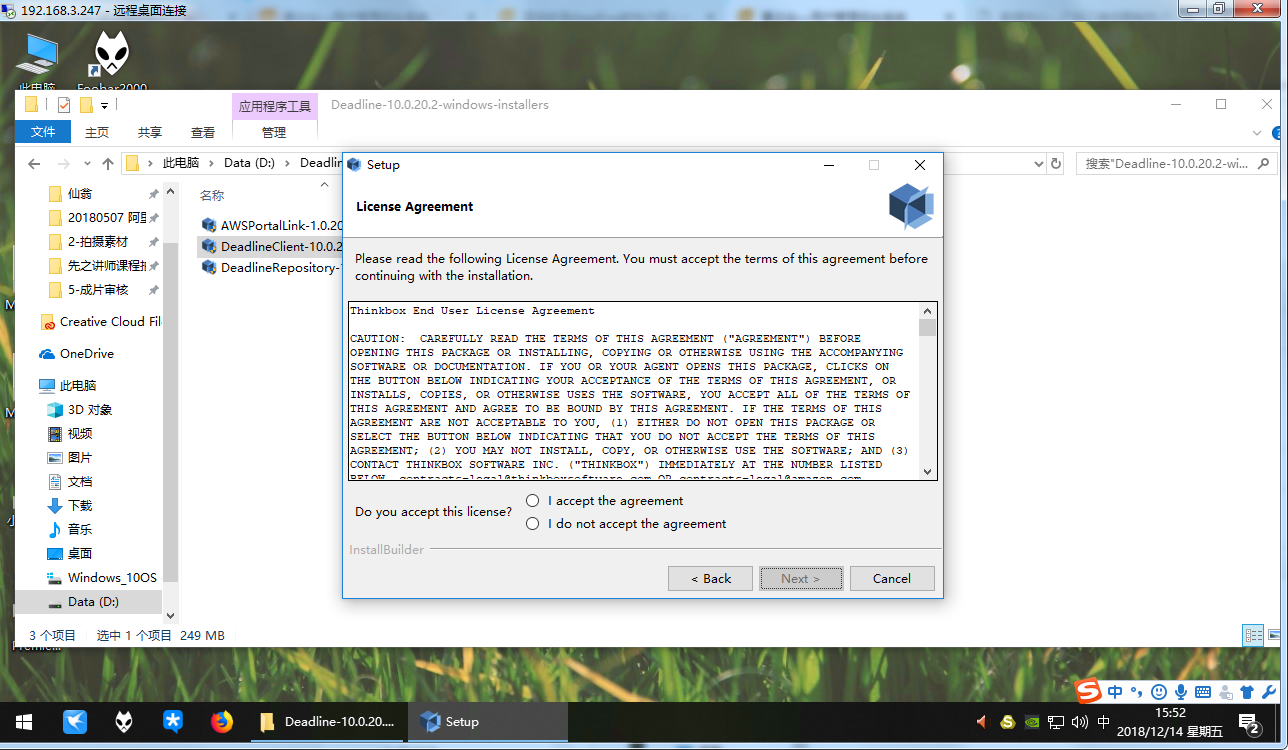Click the 应用程序工具 contextual tab header
1288x750 pixels.
[x=275, y=106]
